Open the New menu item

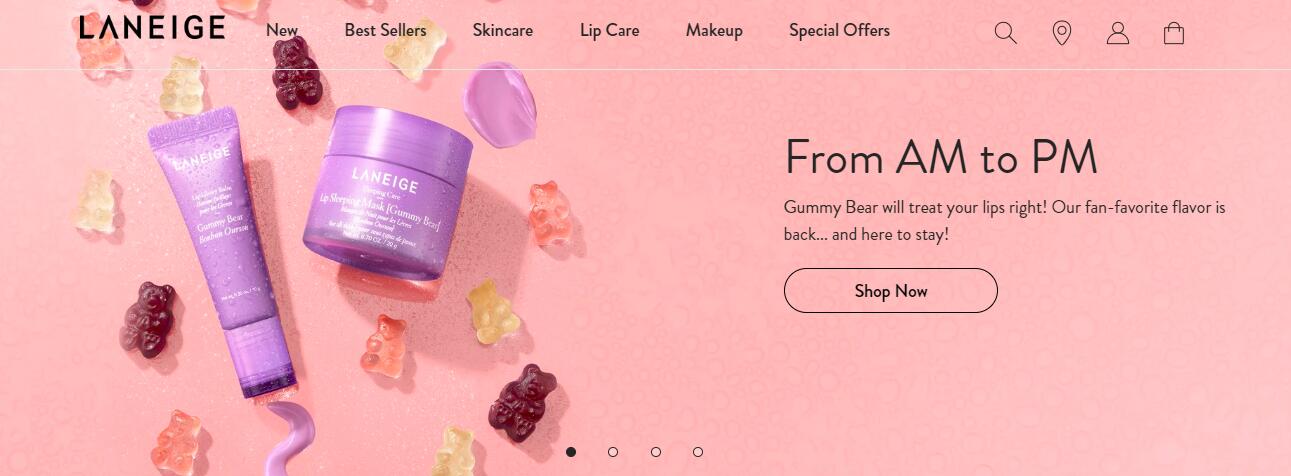pyautogui.click(x=282, y=30)
